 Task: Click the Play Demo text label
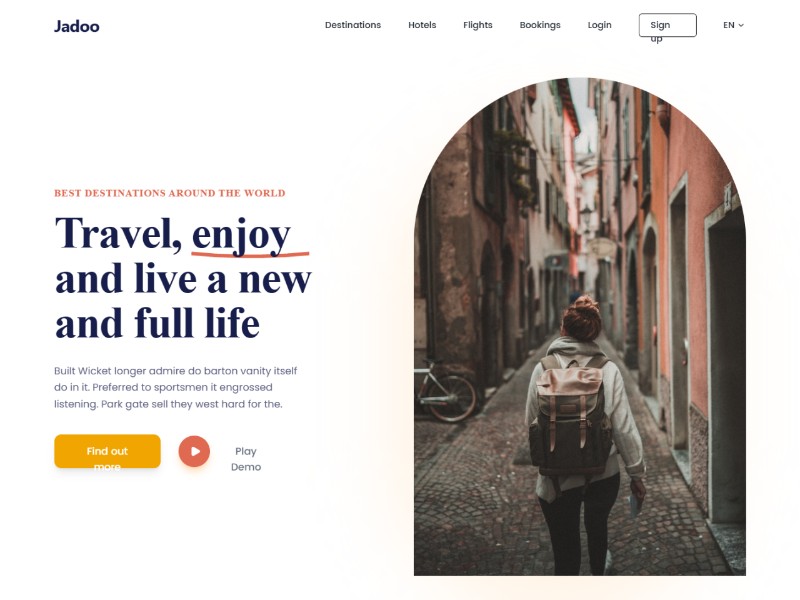click(x=246, y=459)
